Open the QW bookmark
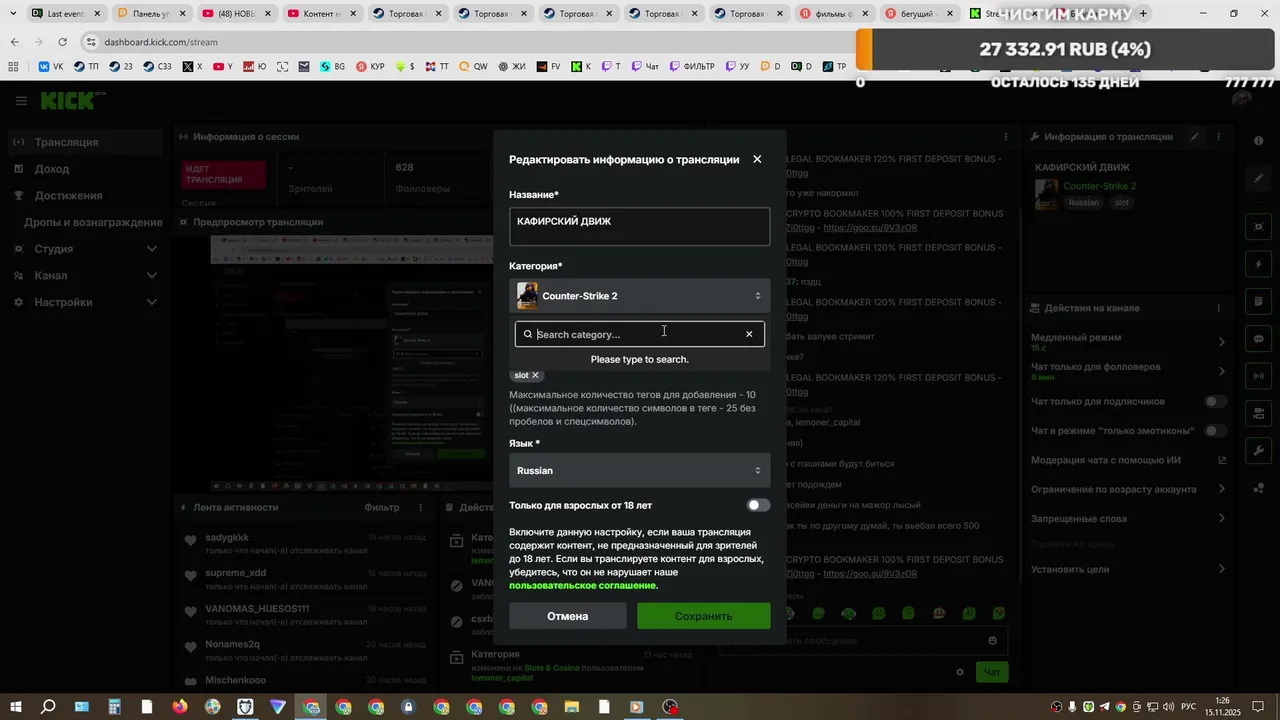The width and height of the screenshot is (1280, 720). pyautogui.click(x=473, y=66)
